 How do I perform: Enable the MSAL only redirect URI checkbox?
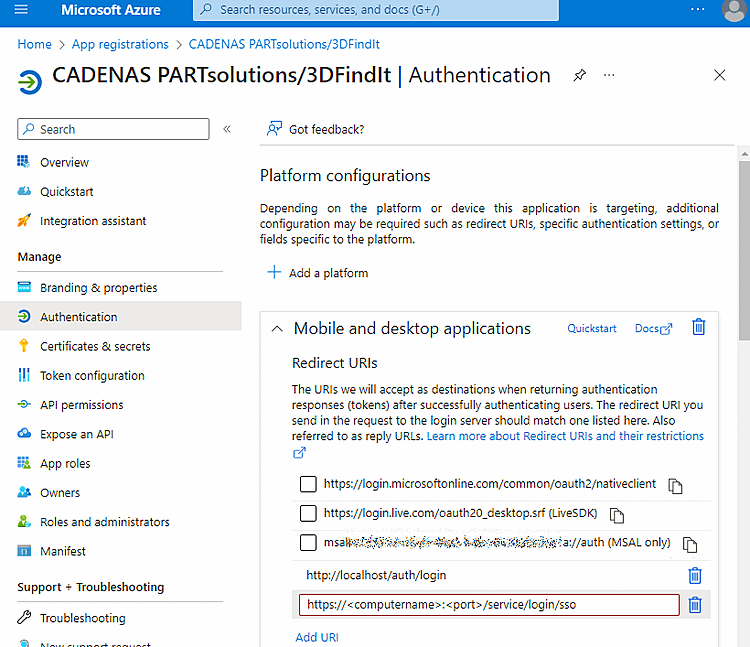click(x=308, y=543)
